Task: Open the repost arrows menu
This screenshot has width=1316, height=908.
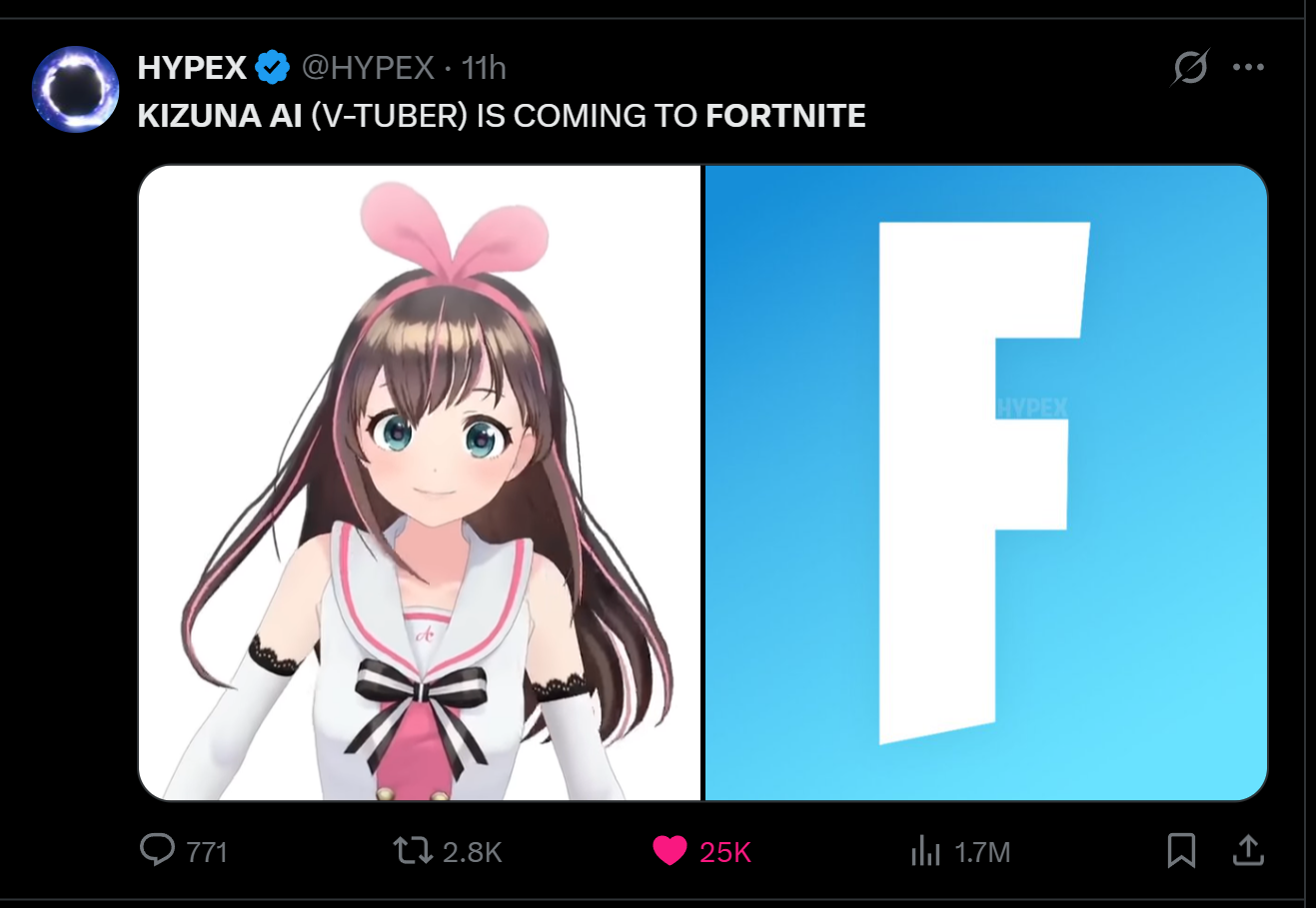Action: point(412,851)
